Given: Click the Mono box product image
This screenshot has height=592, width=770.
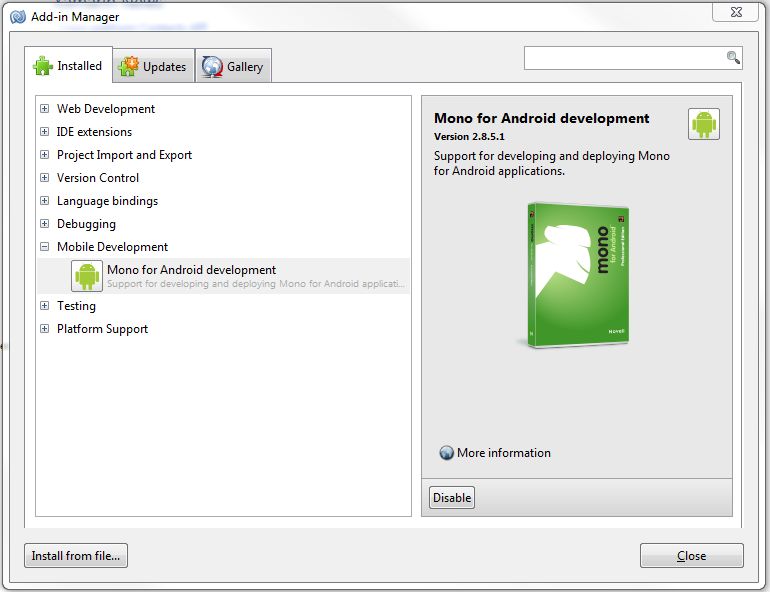Looking at the screenshot, I should tap(578, 275).
